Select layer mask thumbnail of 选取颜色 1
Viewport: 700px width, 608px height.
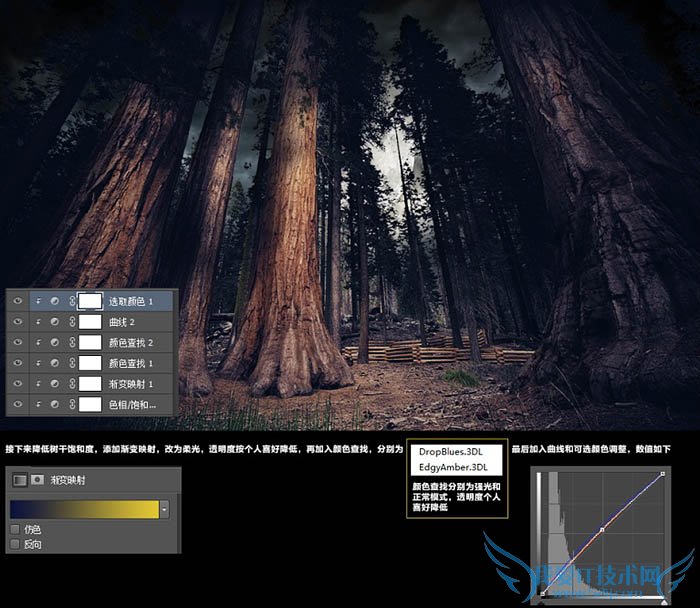tap(90, 301)
